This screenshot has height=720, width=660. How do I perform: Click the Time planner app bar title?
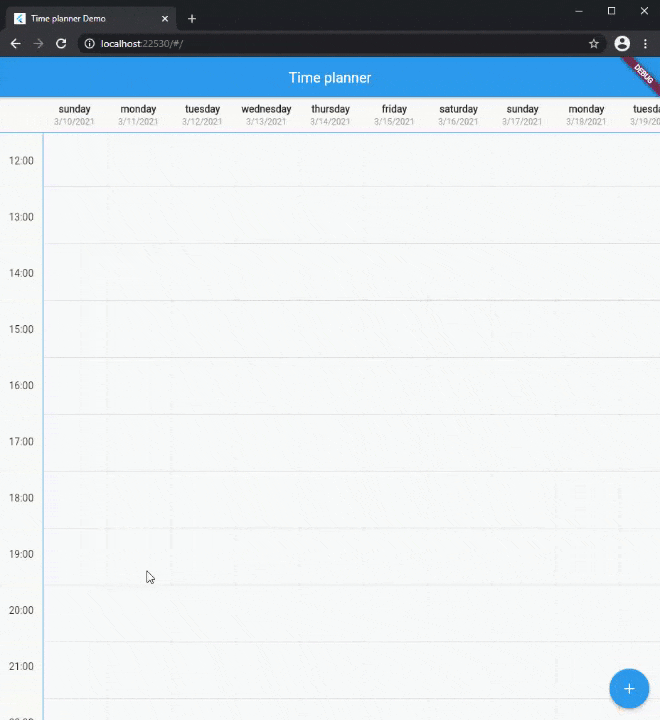pos(330,78)
